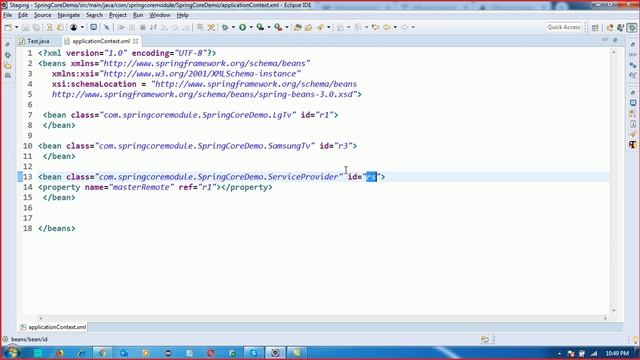Click 'ServiceProvider' class text on line 13

pyautogui.click(x=303, y=177)
